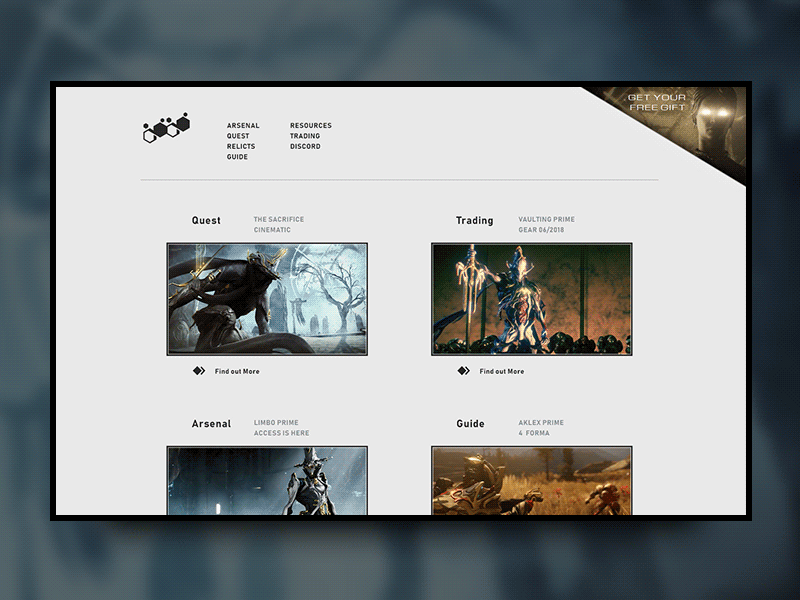Screen dimensions: 800x600
Task: Click the hexagon site logo
Action: click(166, 128)
